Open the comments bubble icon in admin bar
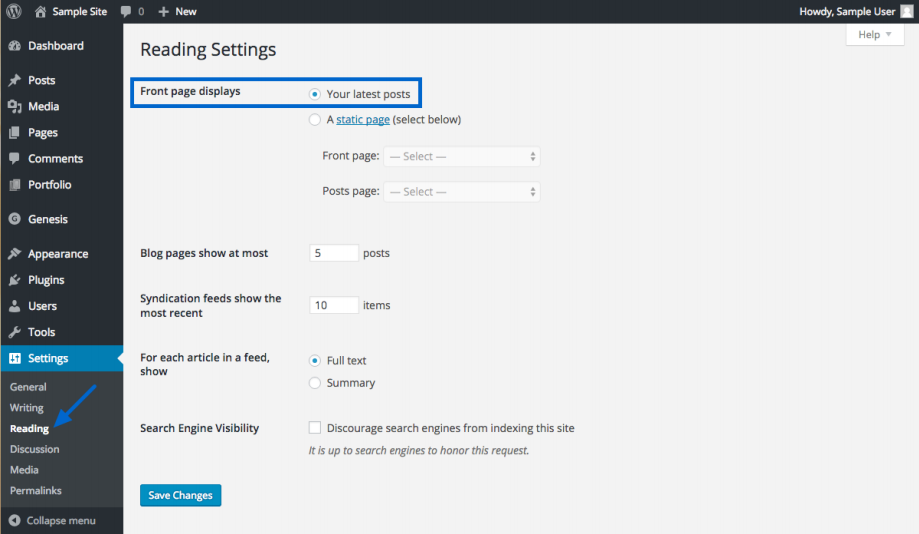Screen dimensions: 919x534 click(125, 11)
